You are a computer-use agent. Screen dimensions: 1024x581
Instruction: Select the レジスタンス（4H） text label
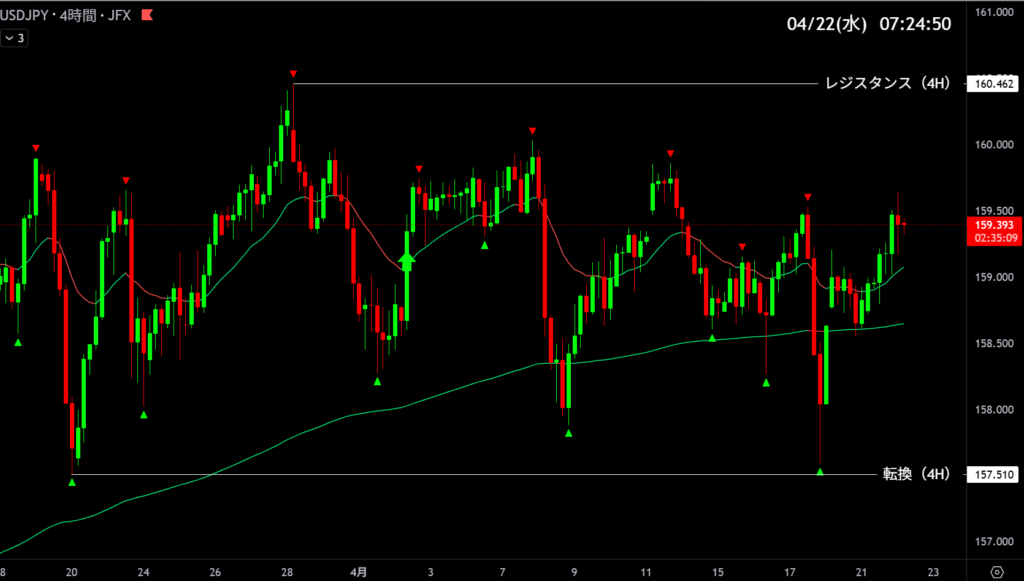884,84
